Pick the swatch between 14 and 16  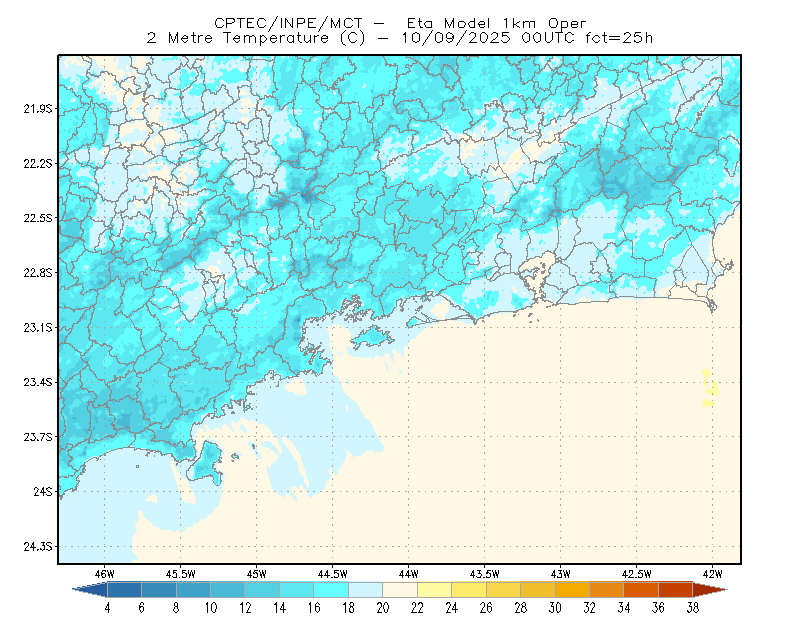[x=297, y=589]
